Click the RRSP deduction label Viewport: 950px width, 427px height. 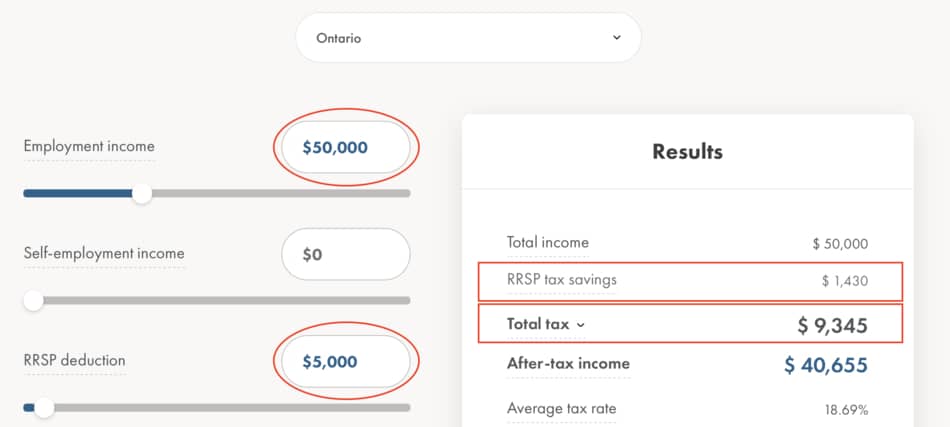click(75, 360)
